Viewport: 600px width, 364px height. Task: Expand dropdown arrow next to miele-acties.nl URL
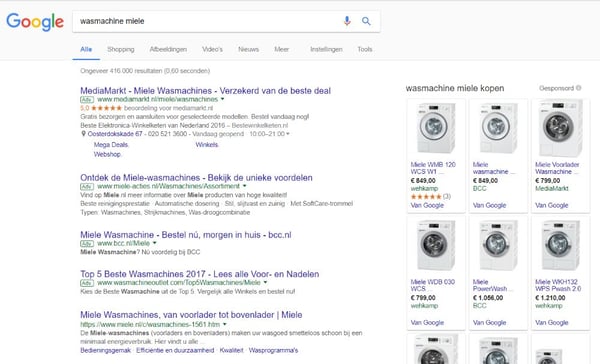(245, 186)
